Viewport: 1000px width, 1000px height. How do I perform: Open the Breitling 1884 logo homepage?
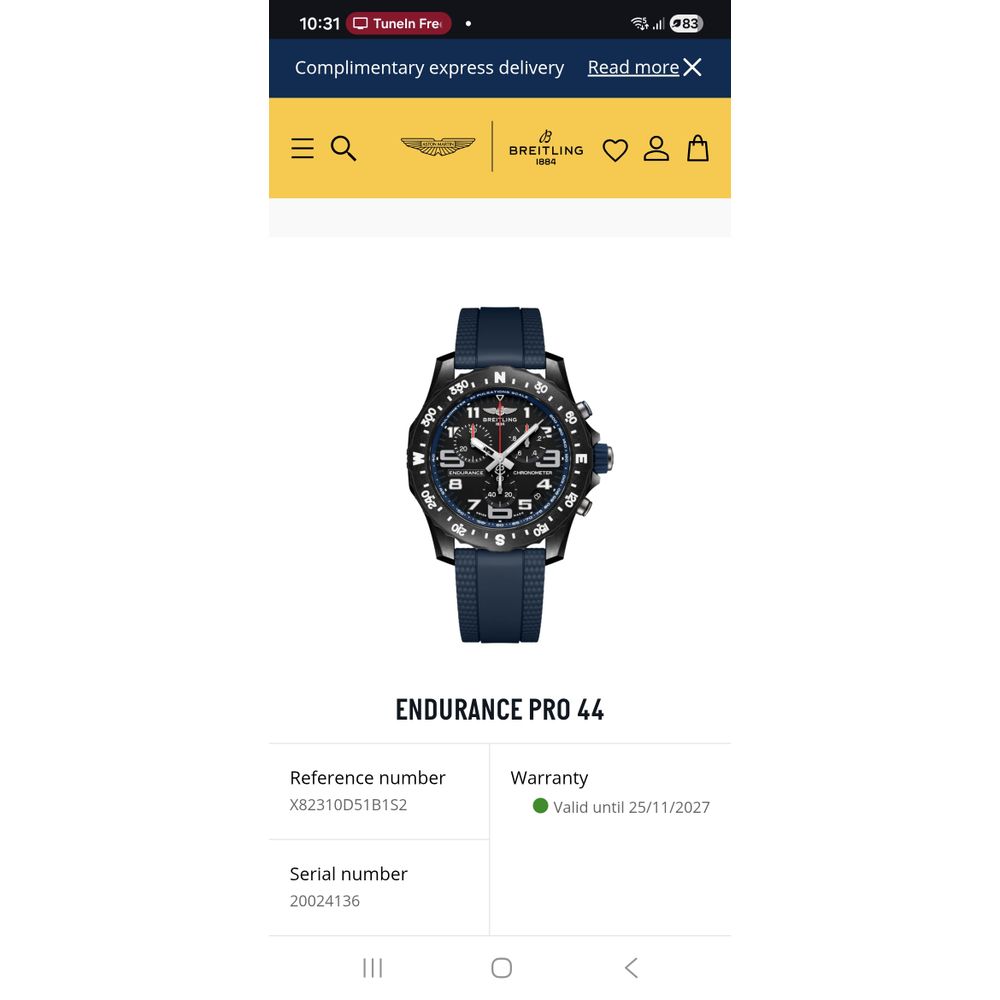(546, 147)
